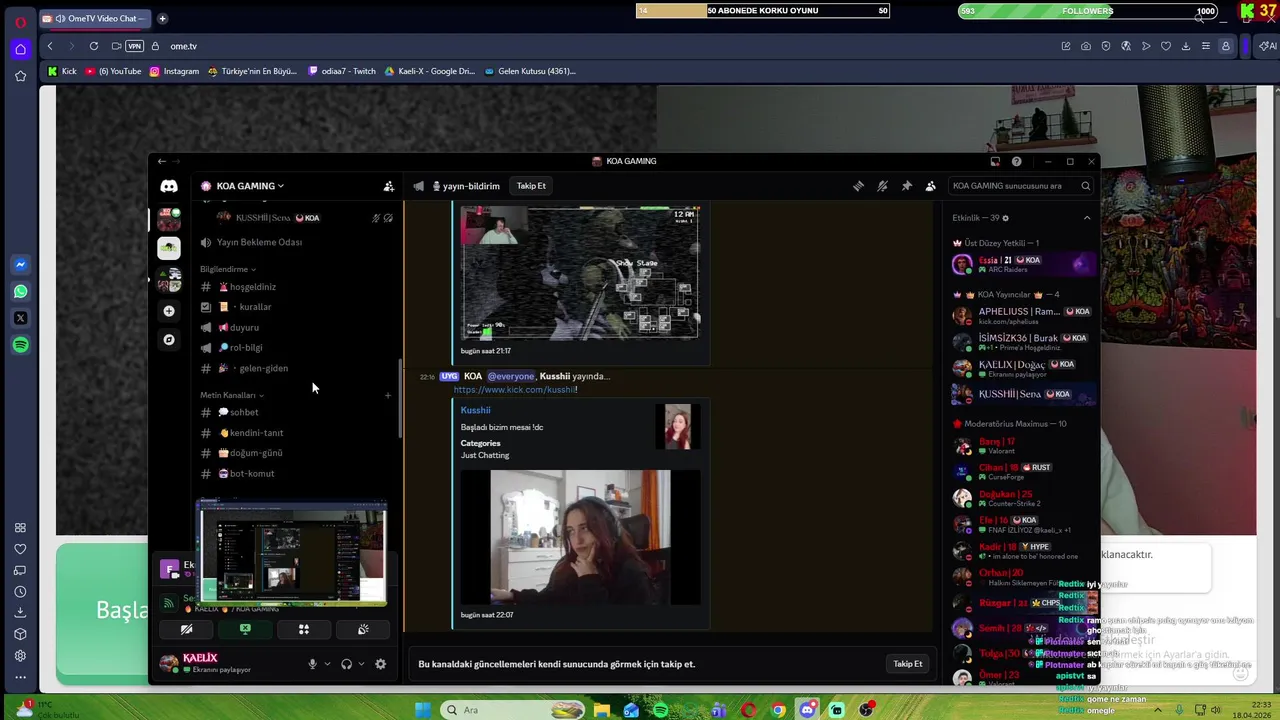1280x720 pixels.
Task: Stop screen sharing with green monitor button
Action: (245, 630)
